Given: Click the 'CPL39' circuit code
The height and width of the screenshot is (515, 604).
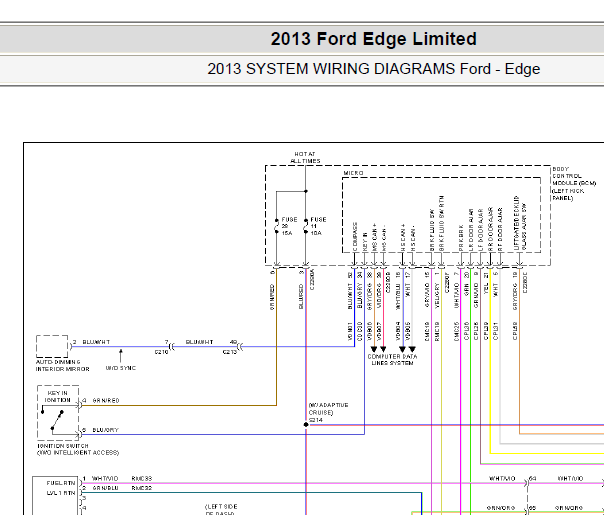Looking at the screenshot, I should tap(486, 331).
